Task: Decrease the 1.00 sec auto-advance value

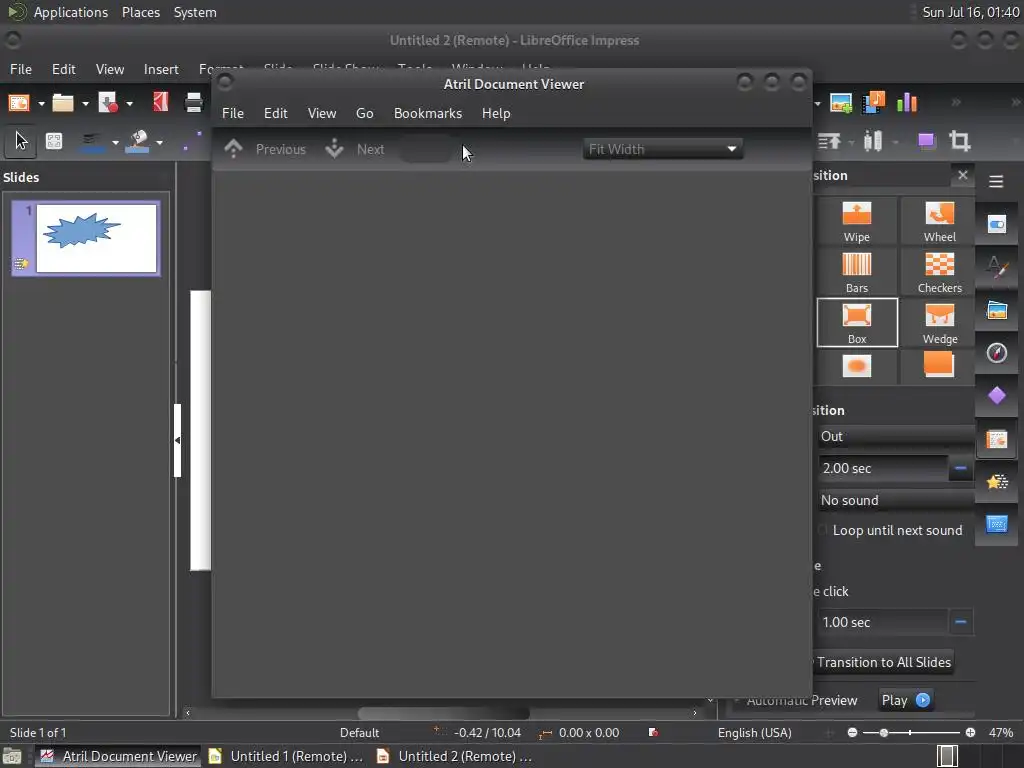Action: point(960,622)
